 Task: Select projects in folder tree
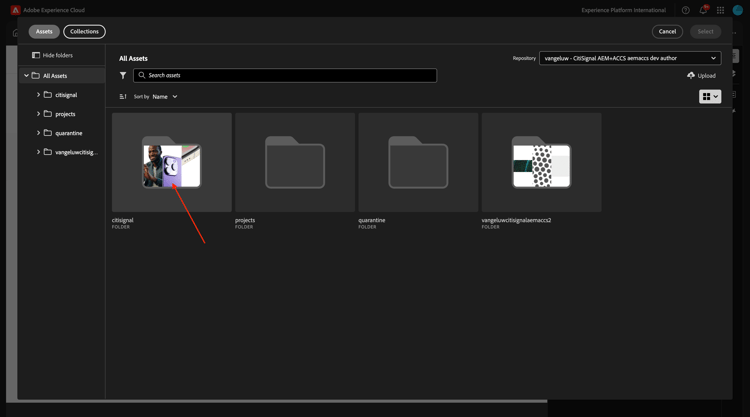[65, 114]
